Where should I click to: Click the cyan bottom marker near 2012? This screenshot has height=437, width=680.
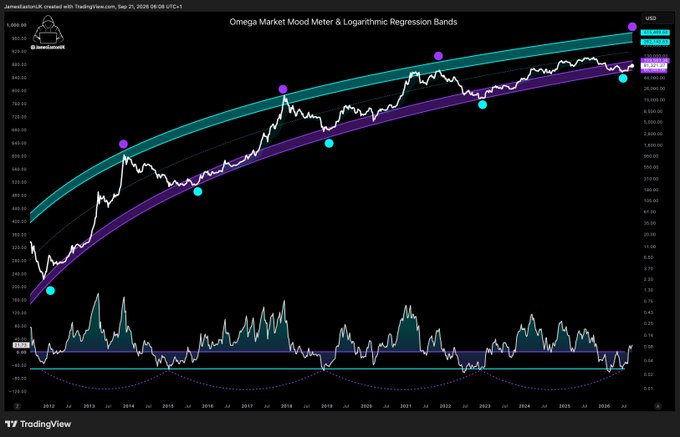[50, 290]
